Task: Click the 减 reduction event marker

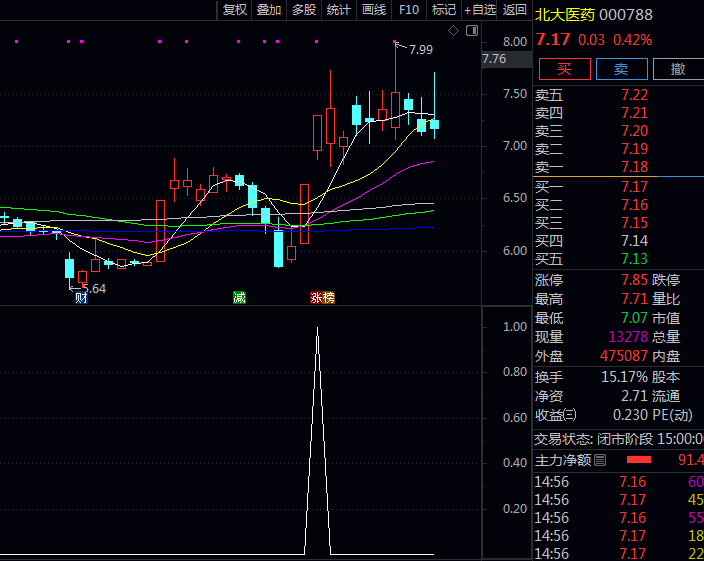Action: 239,297
